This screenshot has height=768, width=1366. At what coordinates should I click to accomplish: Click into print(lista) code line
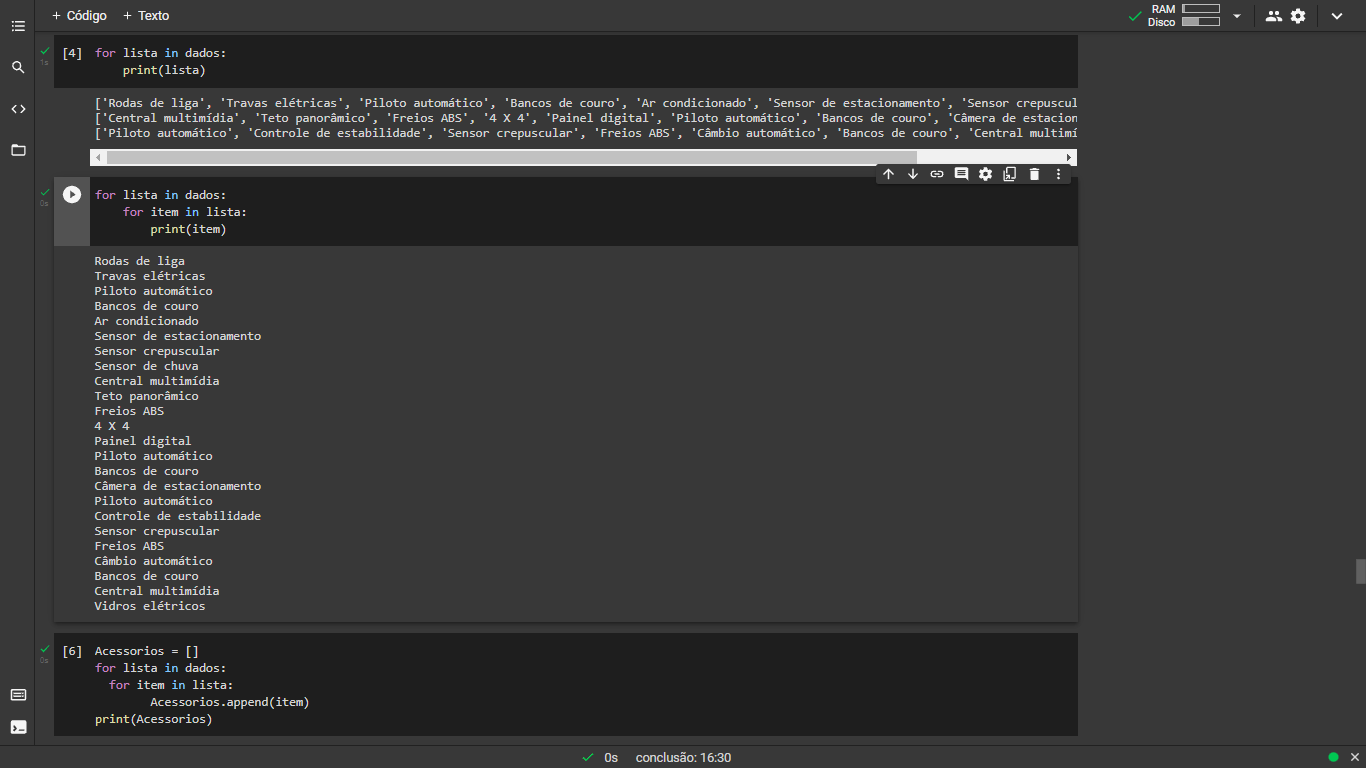coord(164,70)
